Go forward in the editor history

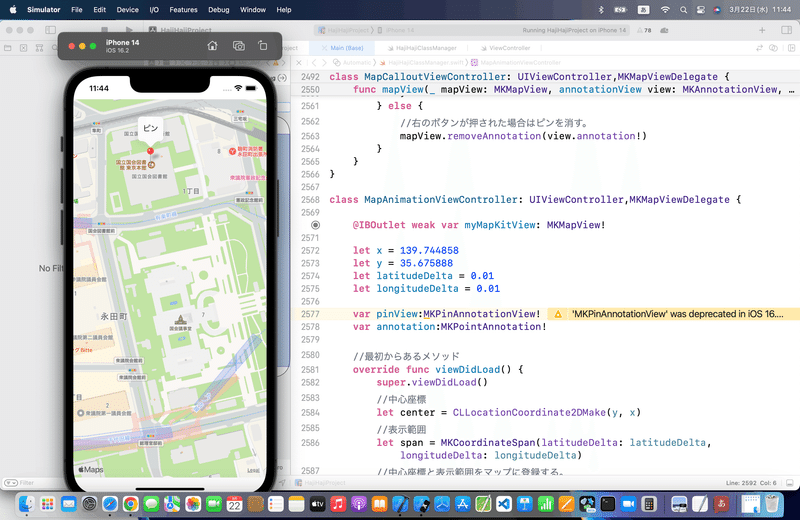tap(324, 63)
